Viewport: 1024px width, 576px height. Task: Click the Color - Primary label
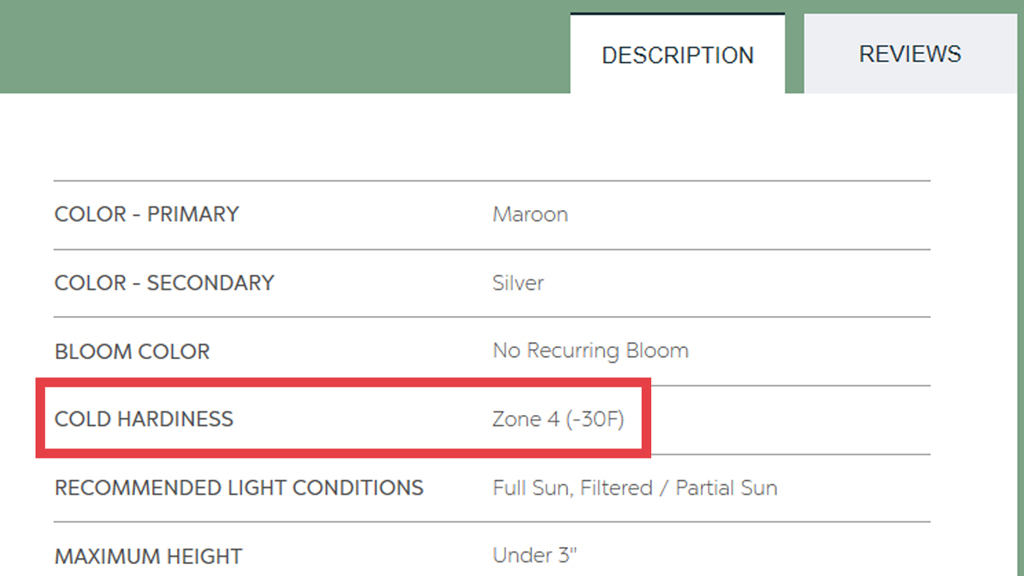pyautogui.click(x=147, y=214)
